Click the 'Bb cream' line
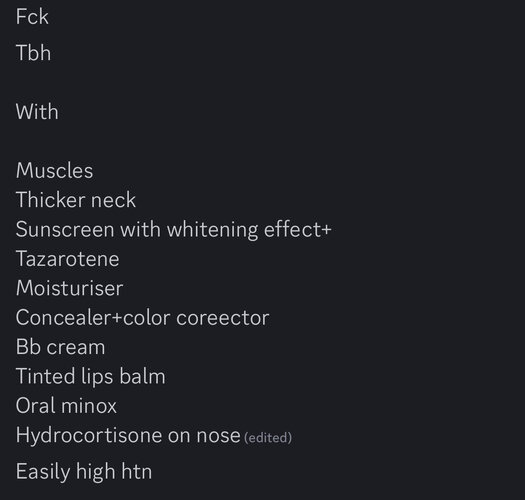This screenshot has height=500, width=525. 60,347
